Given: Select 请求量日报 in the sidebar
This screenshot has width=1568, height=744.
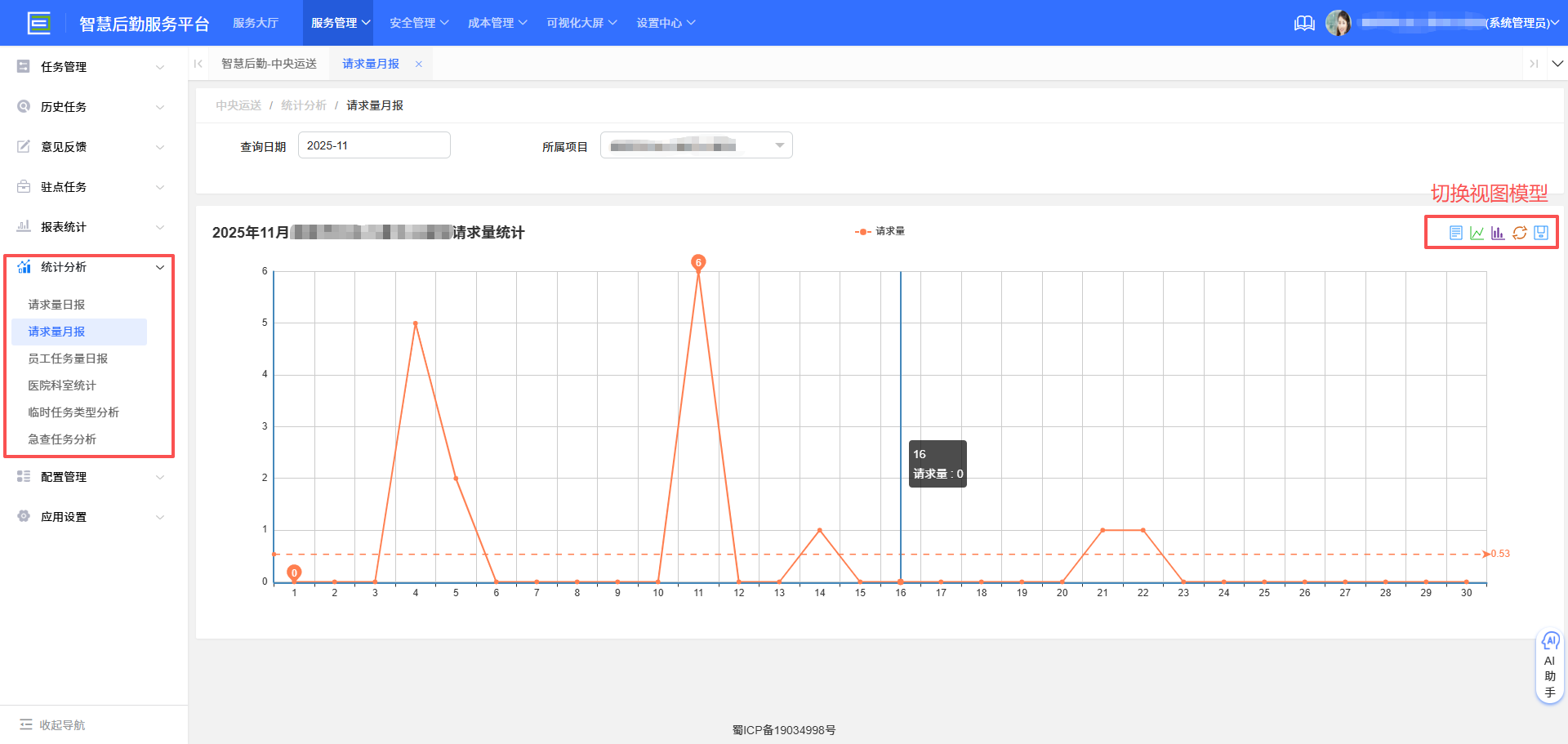Looking at the screenshot, I should (x=57, y=304).
